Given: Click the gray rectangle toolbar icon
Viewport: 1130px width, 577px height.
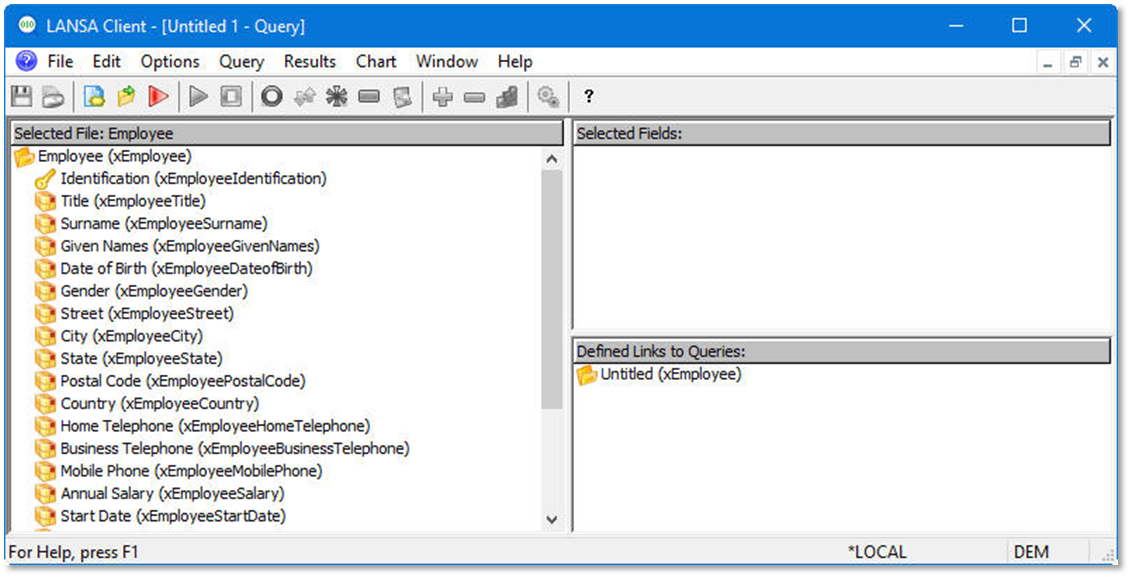Looking at the screenshot, I should pos(369,96).
